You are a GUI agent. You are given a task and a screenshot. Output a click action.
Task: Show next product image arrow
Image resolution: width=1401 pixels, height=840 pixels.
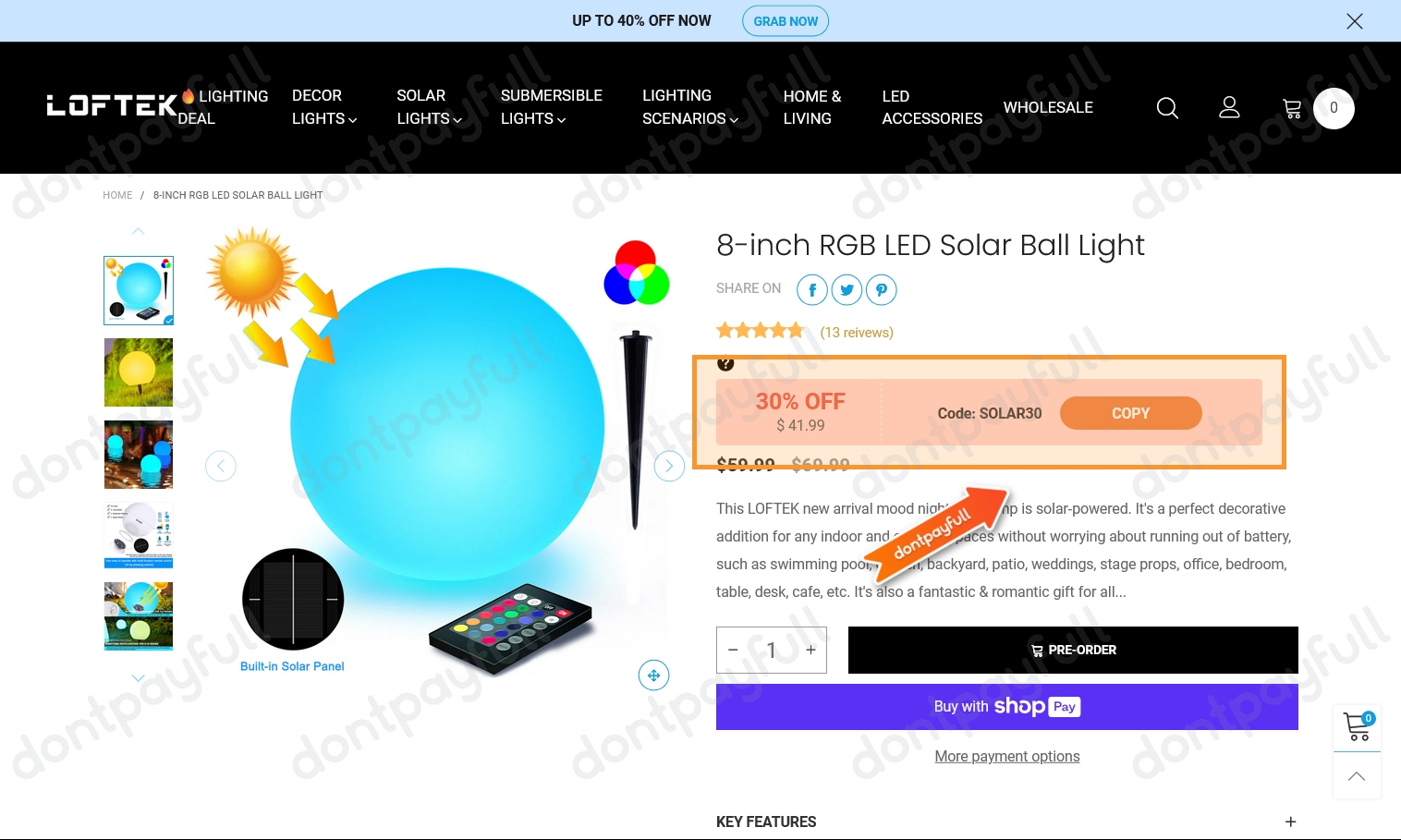(x=669, y=466)
